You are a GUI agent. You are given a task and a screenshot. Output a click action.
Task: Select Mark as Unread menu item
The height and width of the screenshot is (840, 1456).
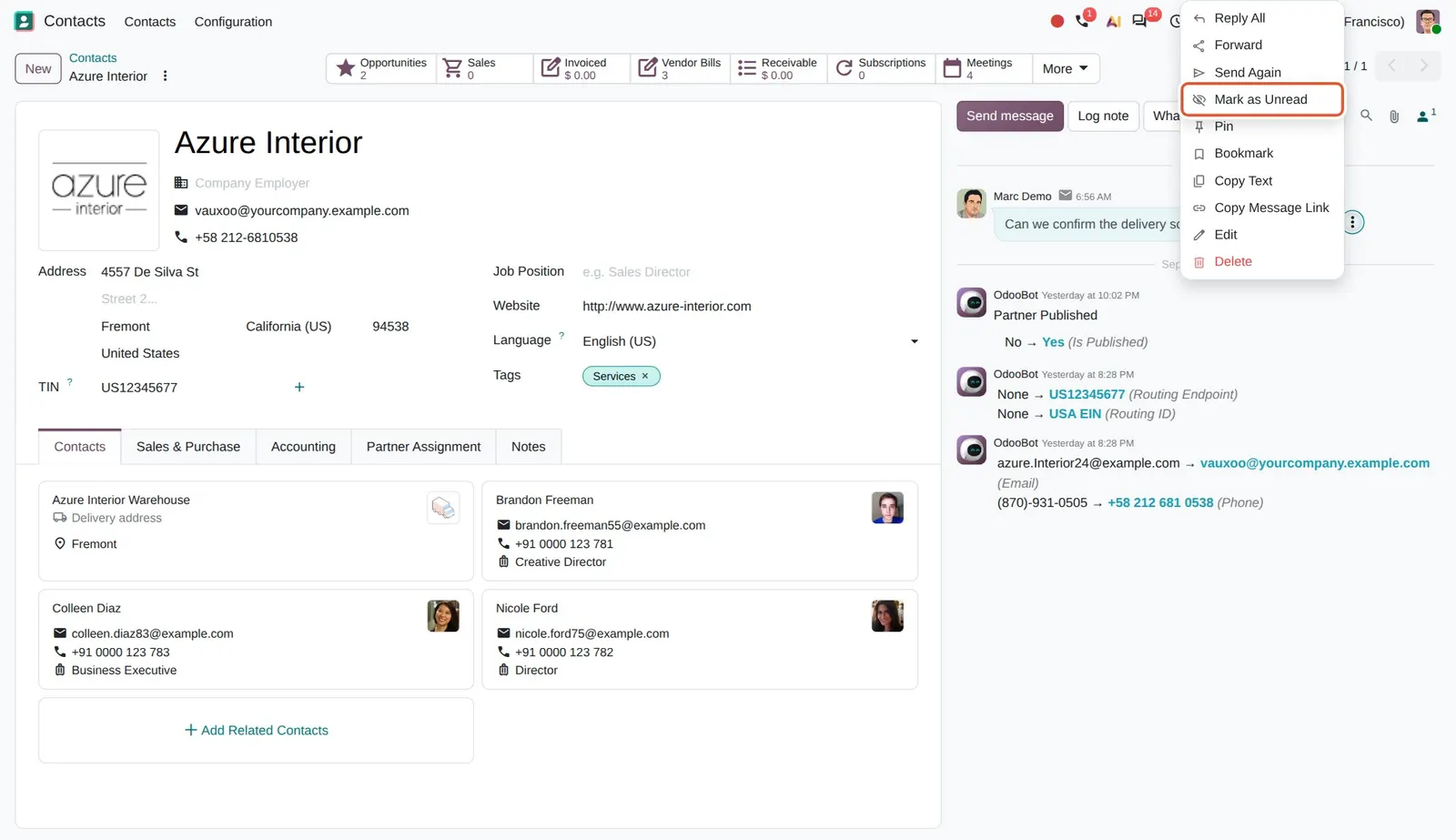(x=1262, y=99)
